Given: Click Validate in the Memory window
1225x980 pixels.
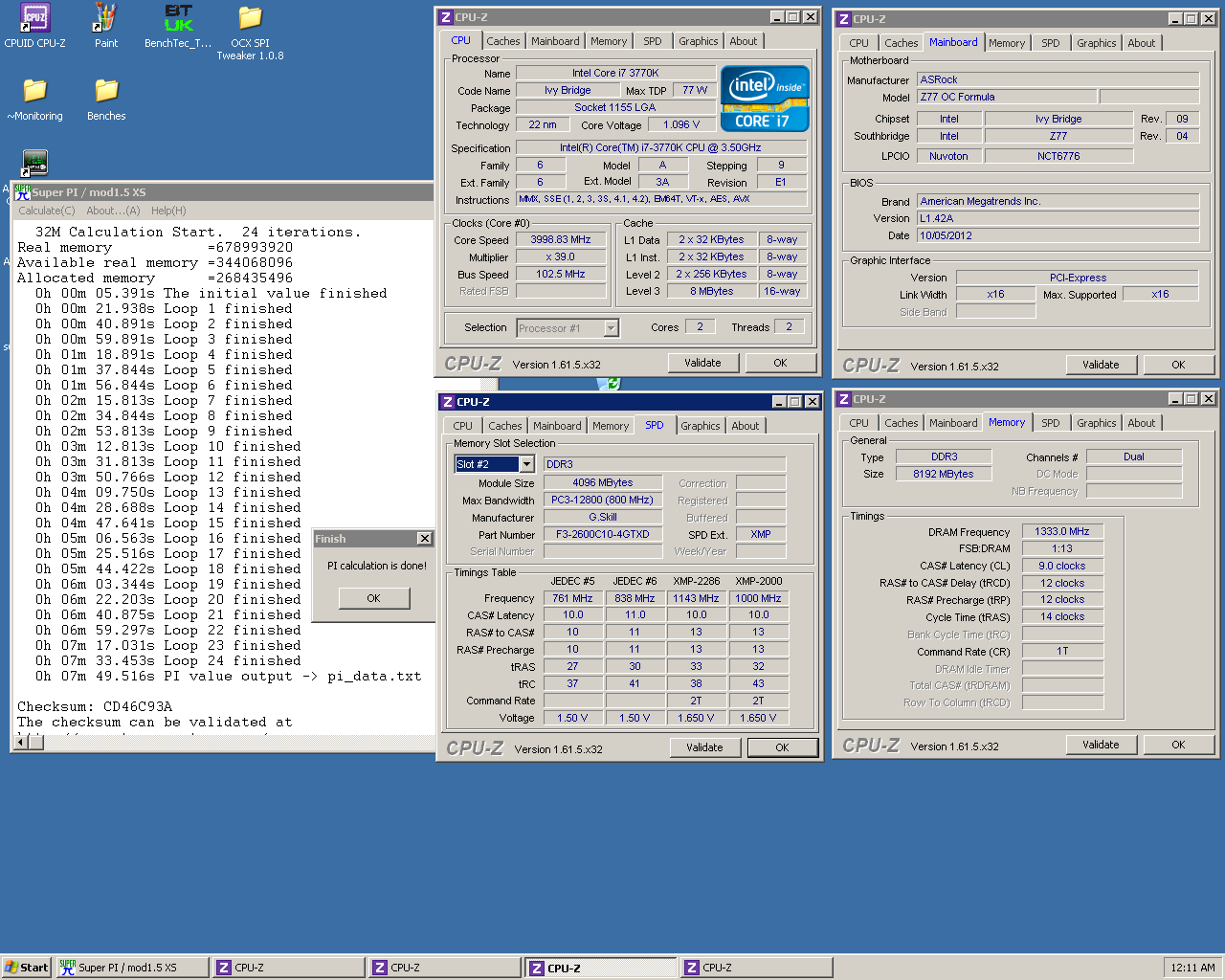Looking at the screenshot, I should tap(1101, 745).
